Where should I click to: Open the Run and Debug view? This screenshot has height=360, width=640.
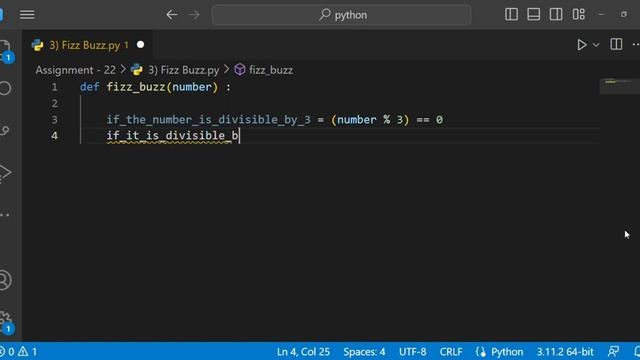pos(5,172)
